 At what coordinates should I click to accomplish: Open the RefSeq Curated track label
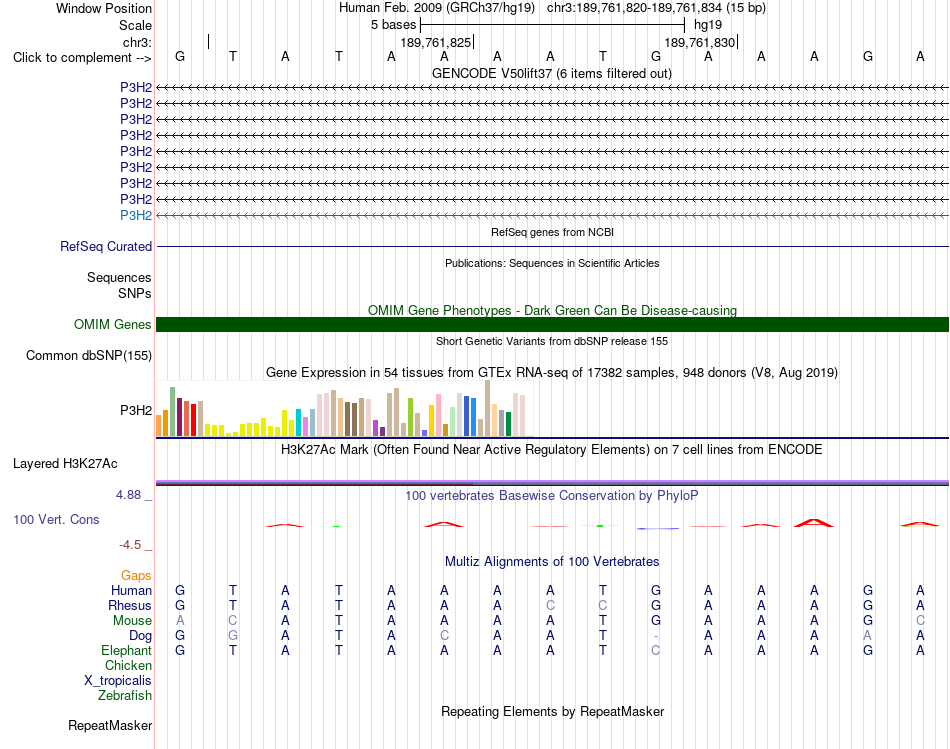[106, 247]
